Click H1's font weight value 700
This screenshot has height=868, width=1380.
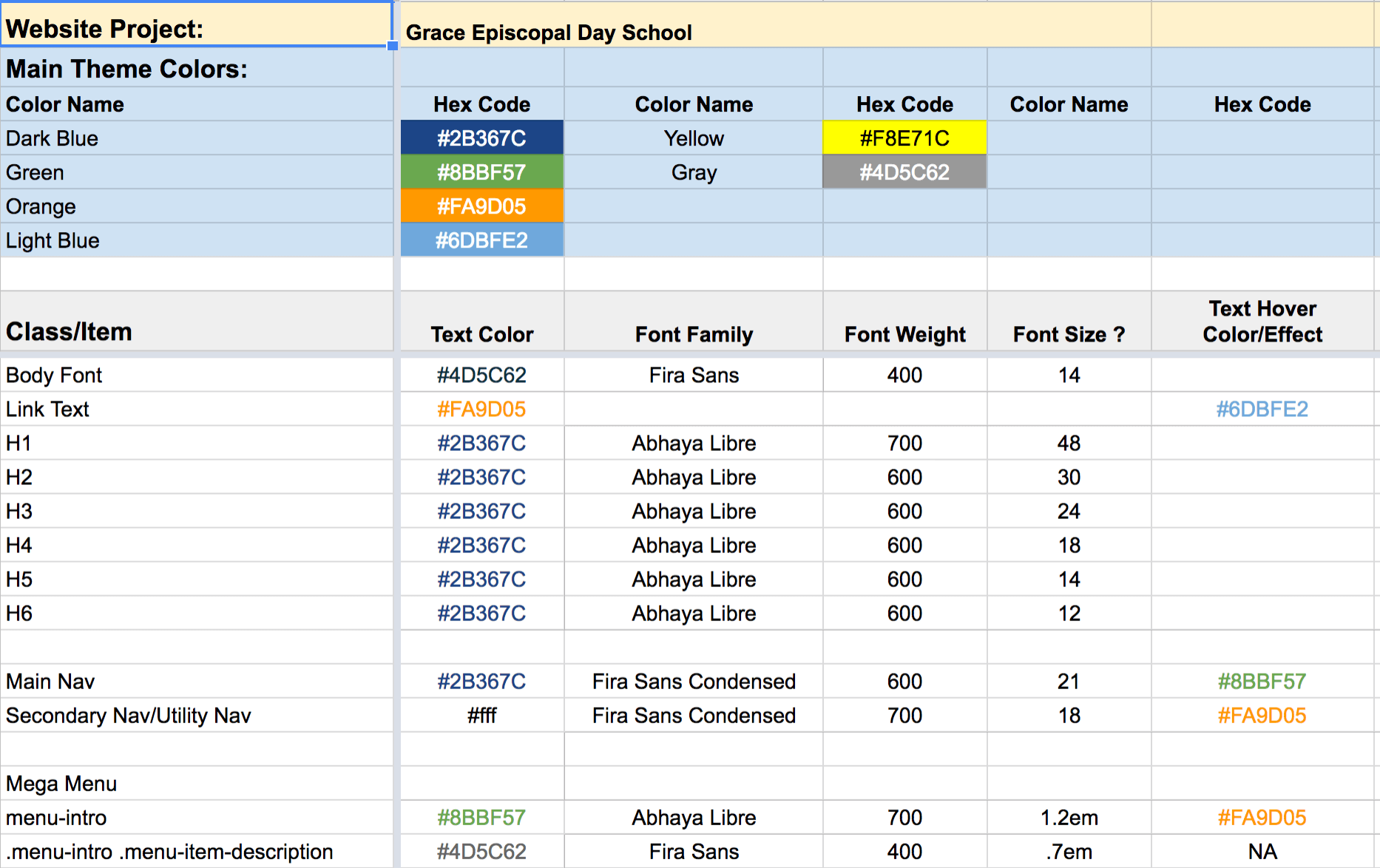click(x=904, y=443)
